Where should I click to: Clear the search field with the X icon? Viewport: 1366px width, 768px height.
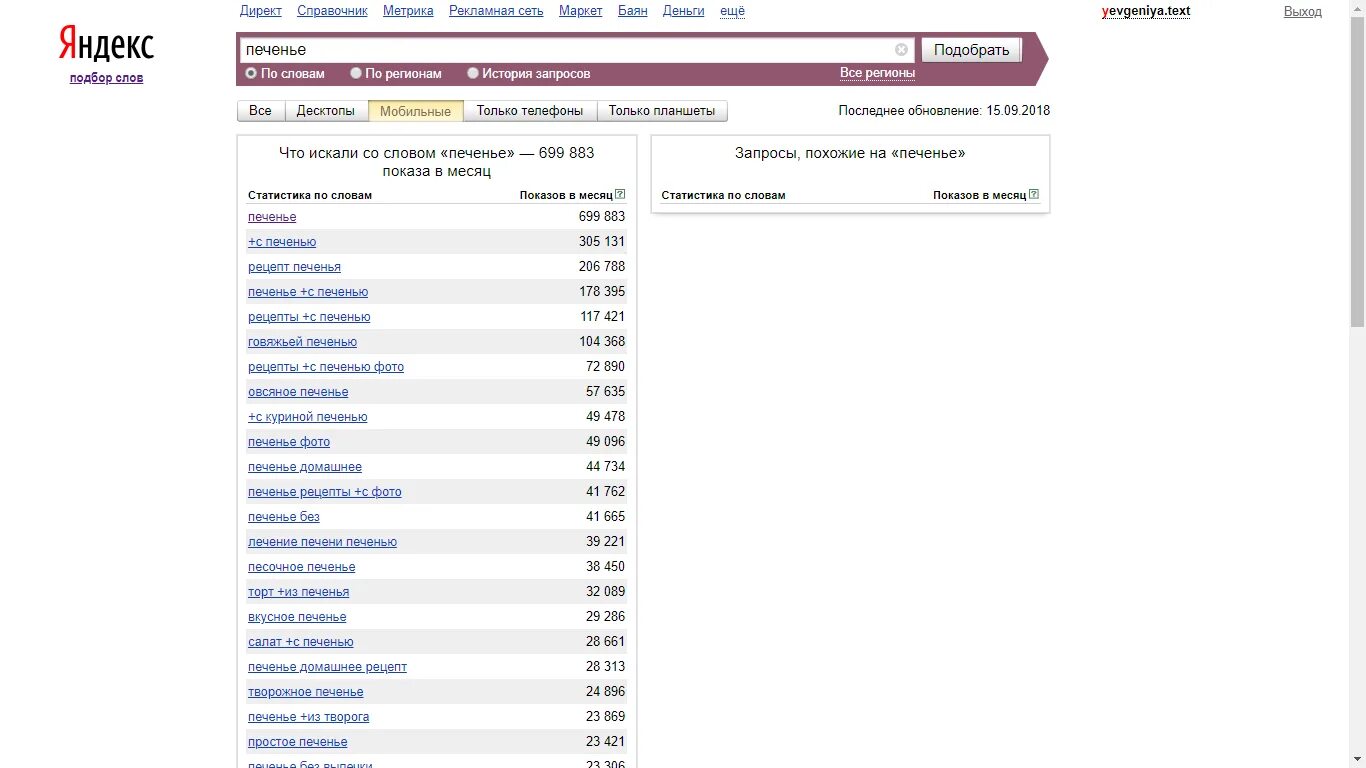[x=901, y=49]
